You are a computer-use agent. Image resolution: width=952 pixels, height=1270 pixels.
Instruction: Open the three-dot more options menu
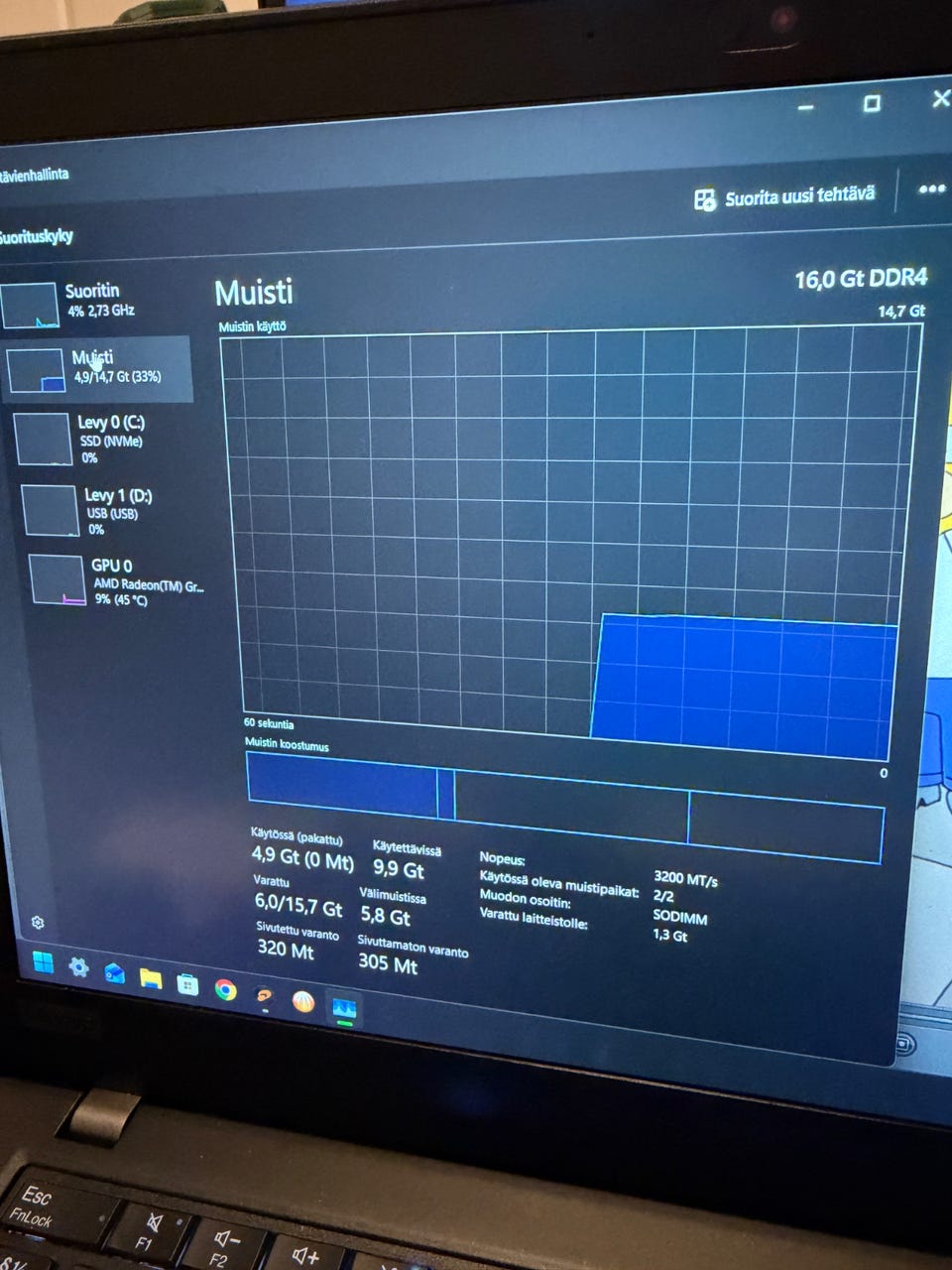[931, 189]
